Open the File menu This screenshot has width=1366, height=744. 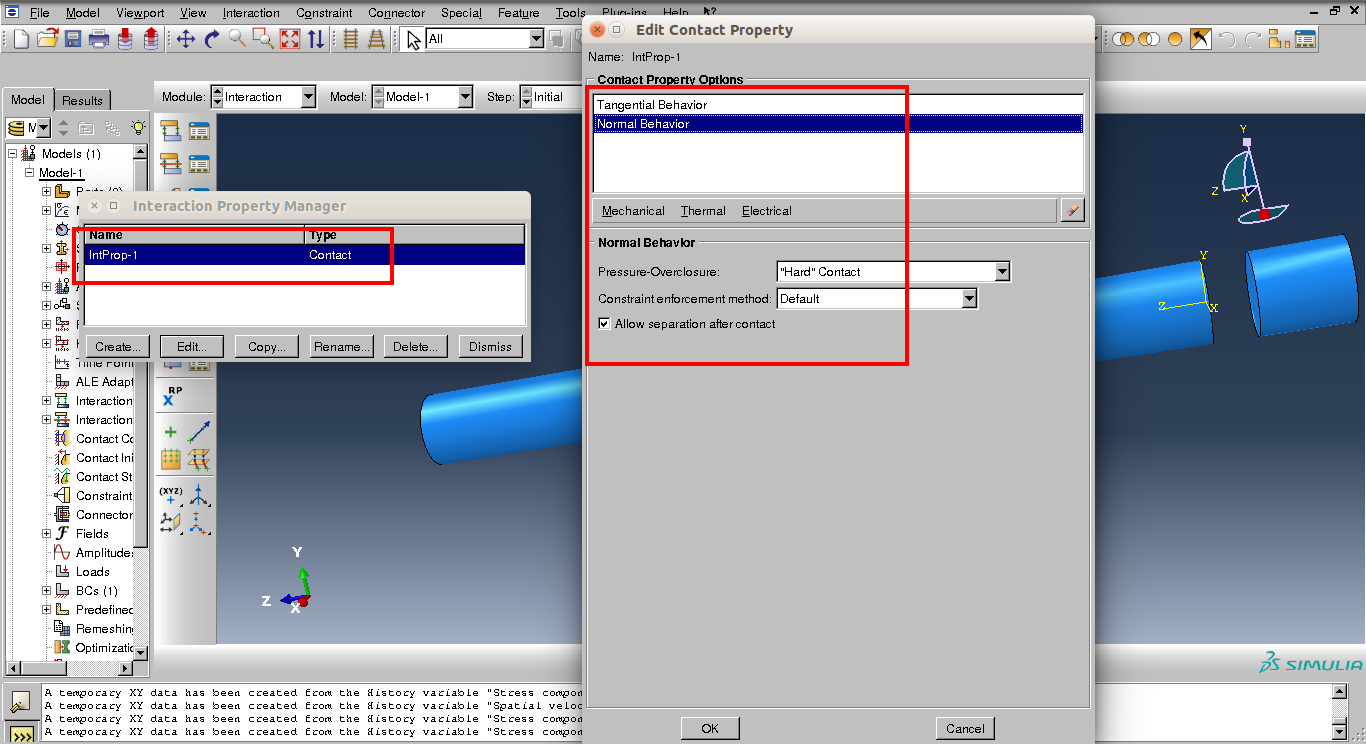(x=40, y=13)
